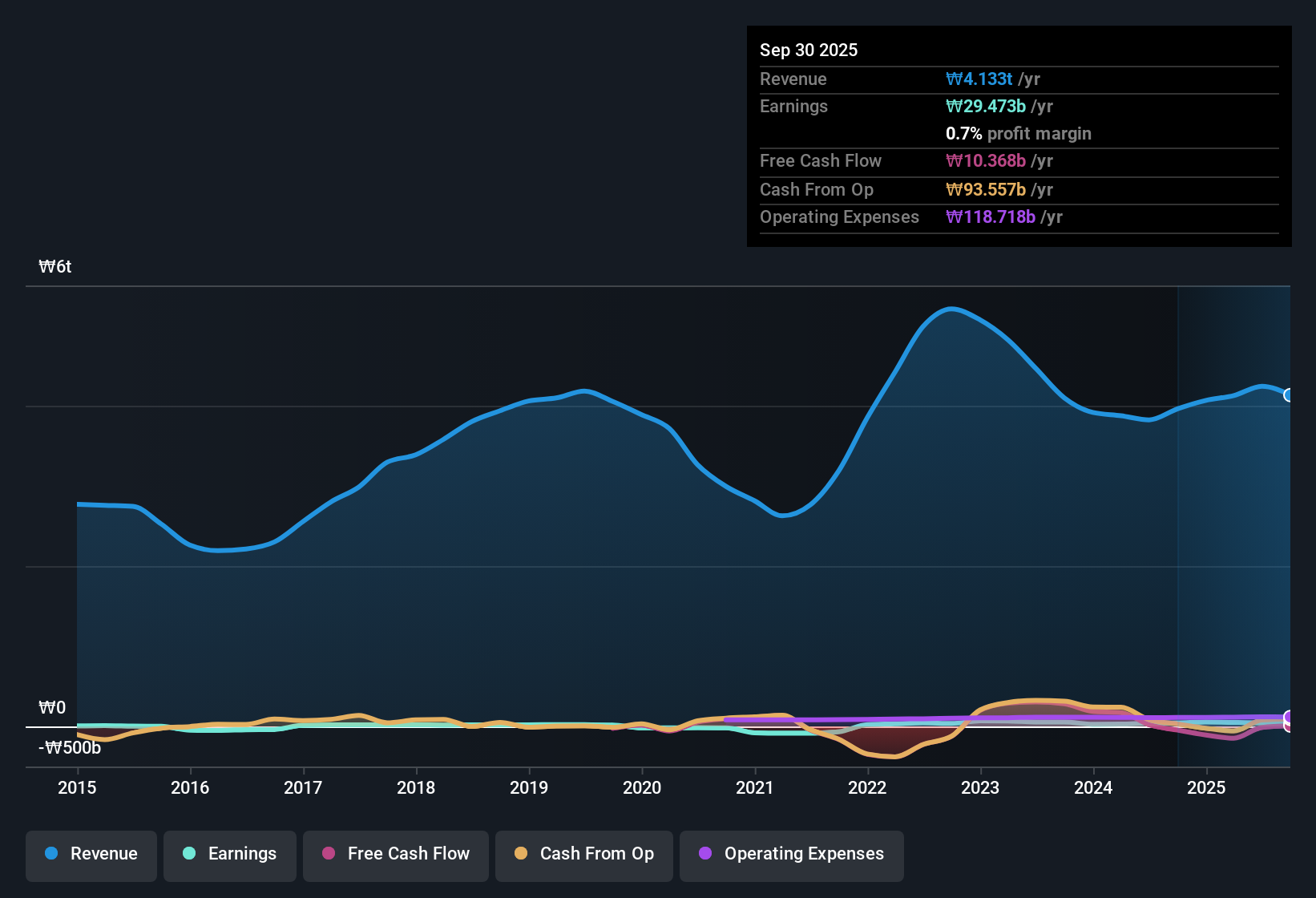The width and height of the screenshot is (1316, 898).
Task: Click the 2023 mark on the timeline axis
Action: click(x=980, y=788)
